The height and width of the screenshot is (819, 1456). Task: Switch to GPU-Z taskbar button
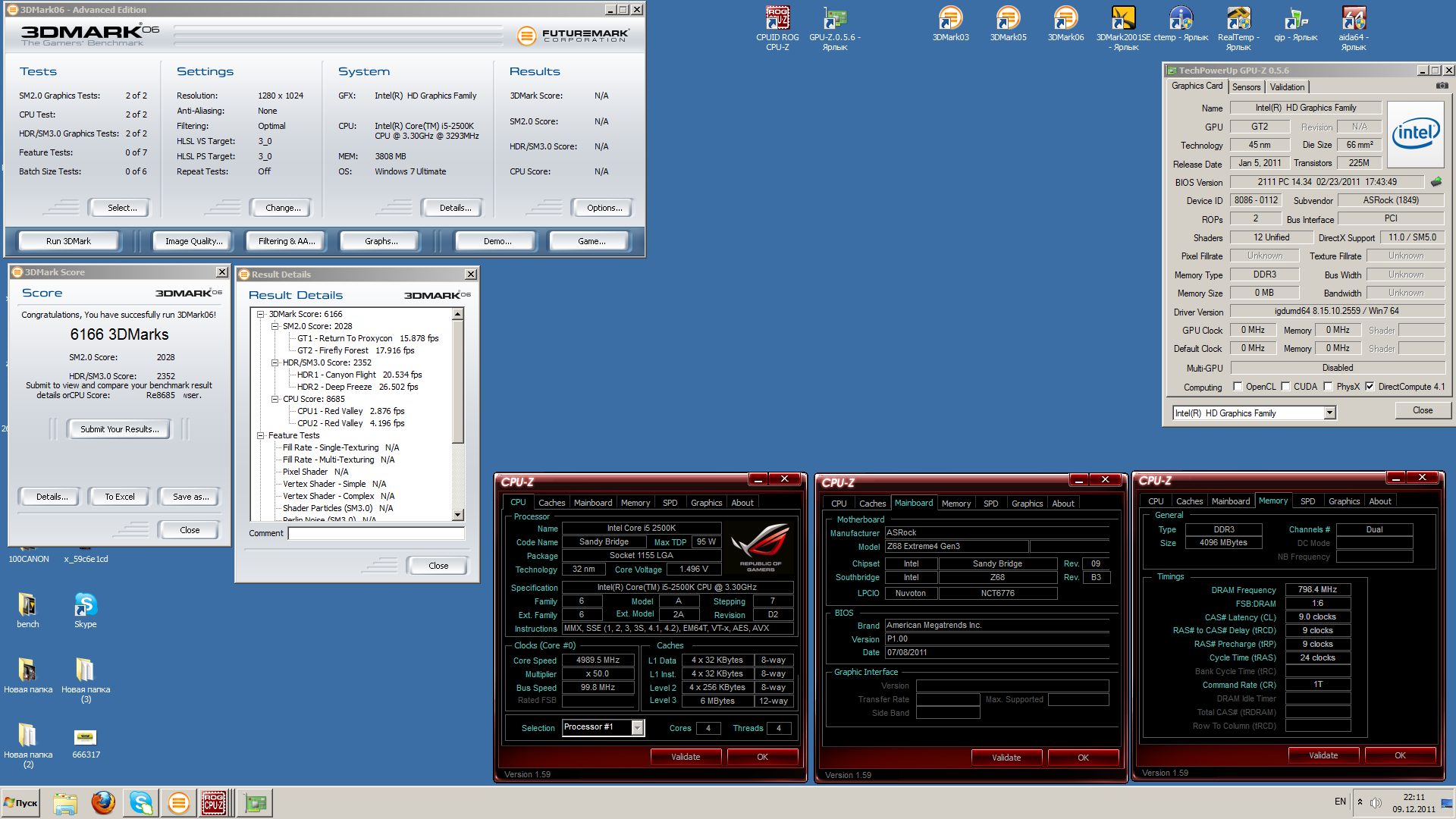pyautogui.click(x=255, y=803)
